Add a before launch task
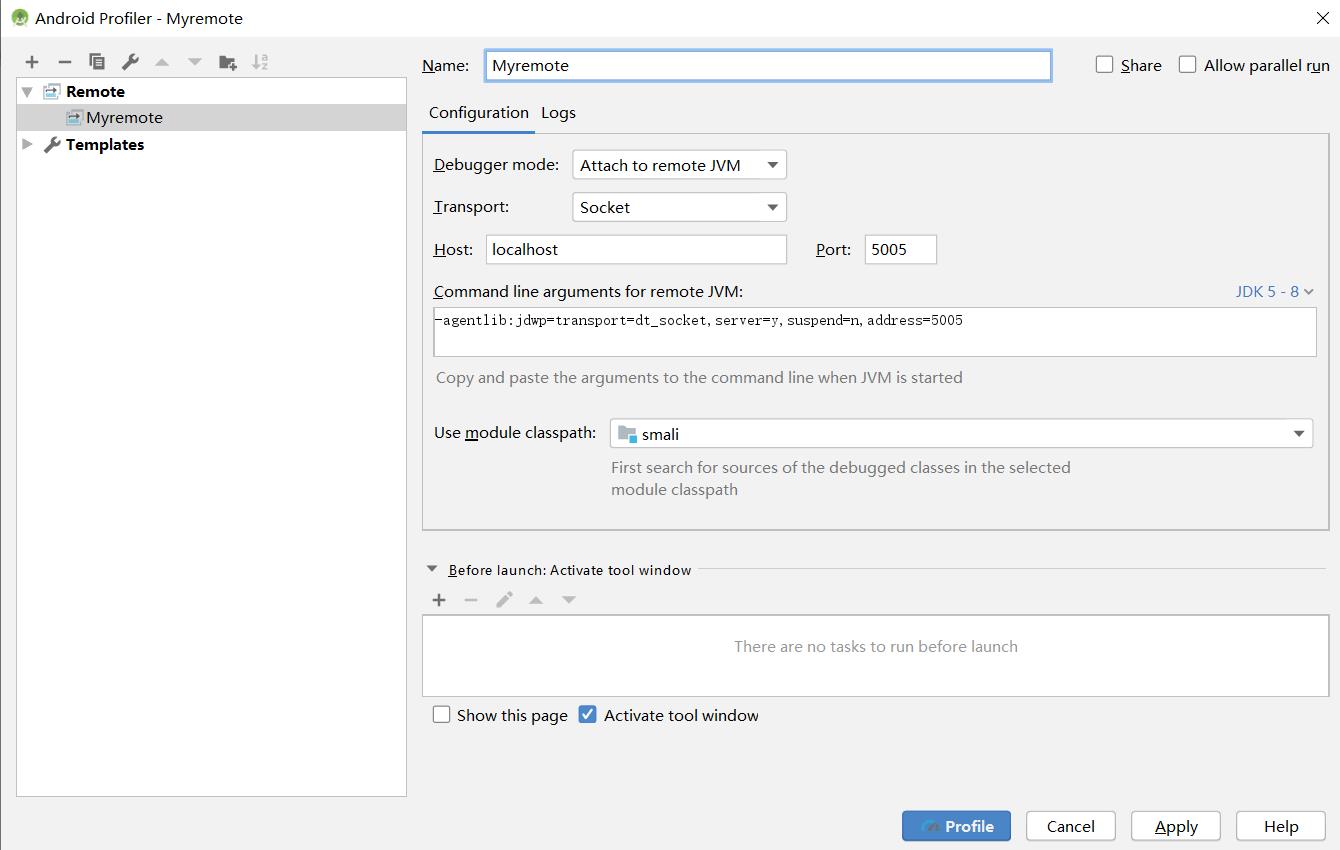 (439, 600)
